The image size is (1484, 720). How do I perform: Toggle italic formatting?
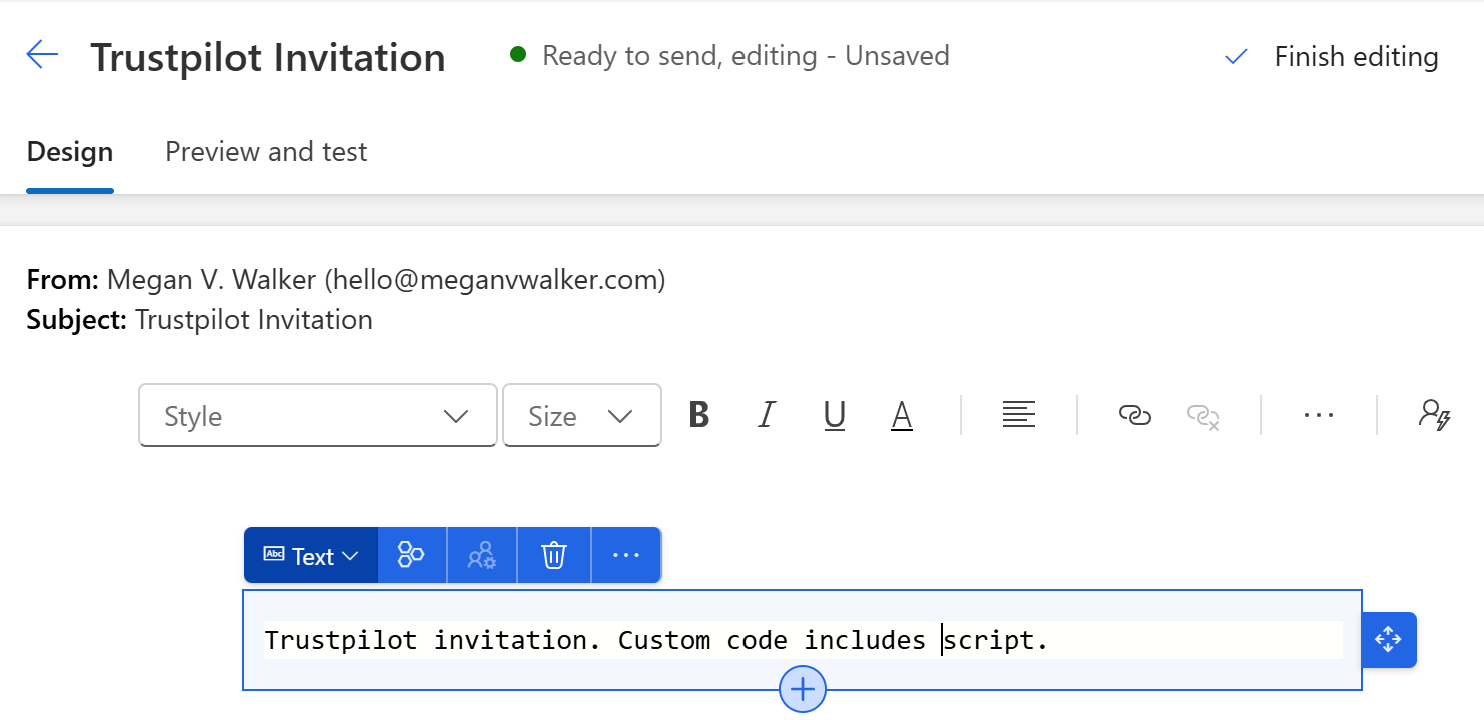click(x=767, y=415)
